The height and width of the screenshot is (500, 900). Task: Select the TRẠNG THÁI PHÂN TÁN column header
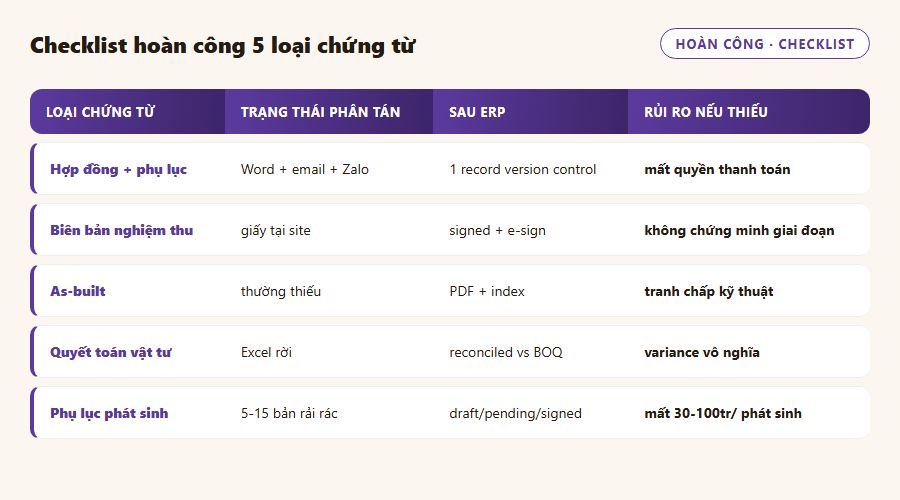point(329,111)
